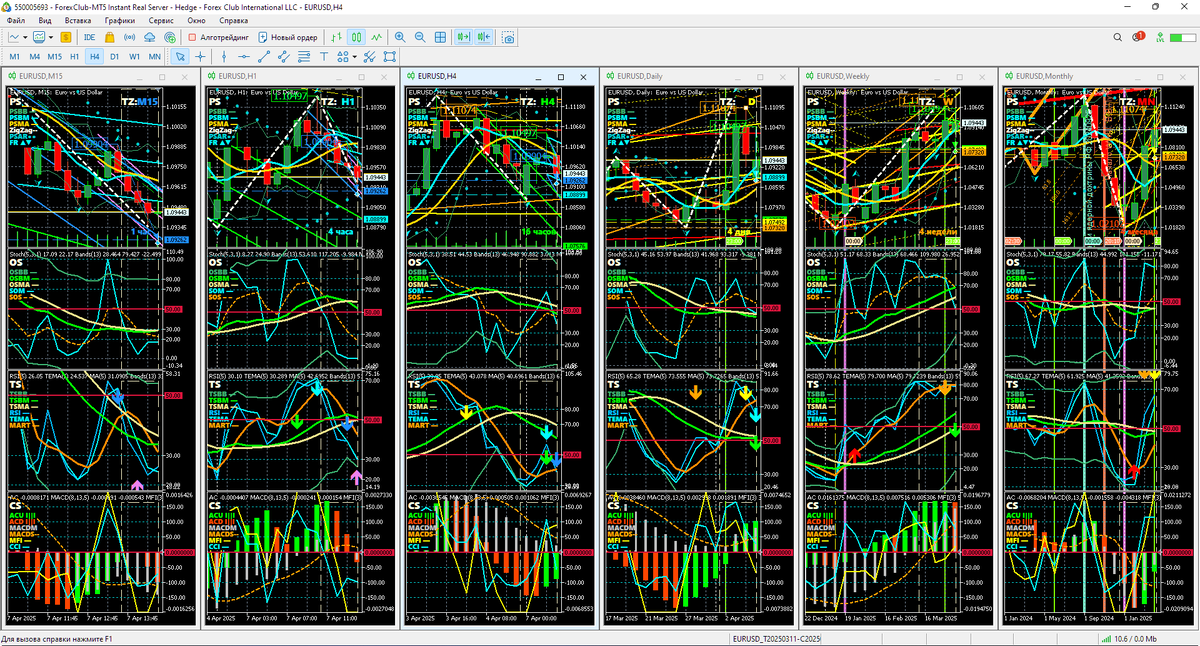Select the cursor arrow tool
Viewport: 1200px width, 646px height.
tap(180, 56)
